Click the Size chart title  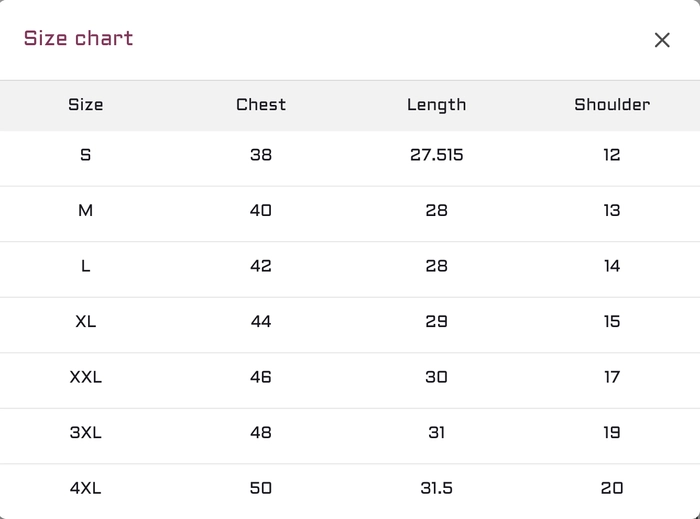[79, 38]
